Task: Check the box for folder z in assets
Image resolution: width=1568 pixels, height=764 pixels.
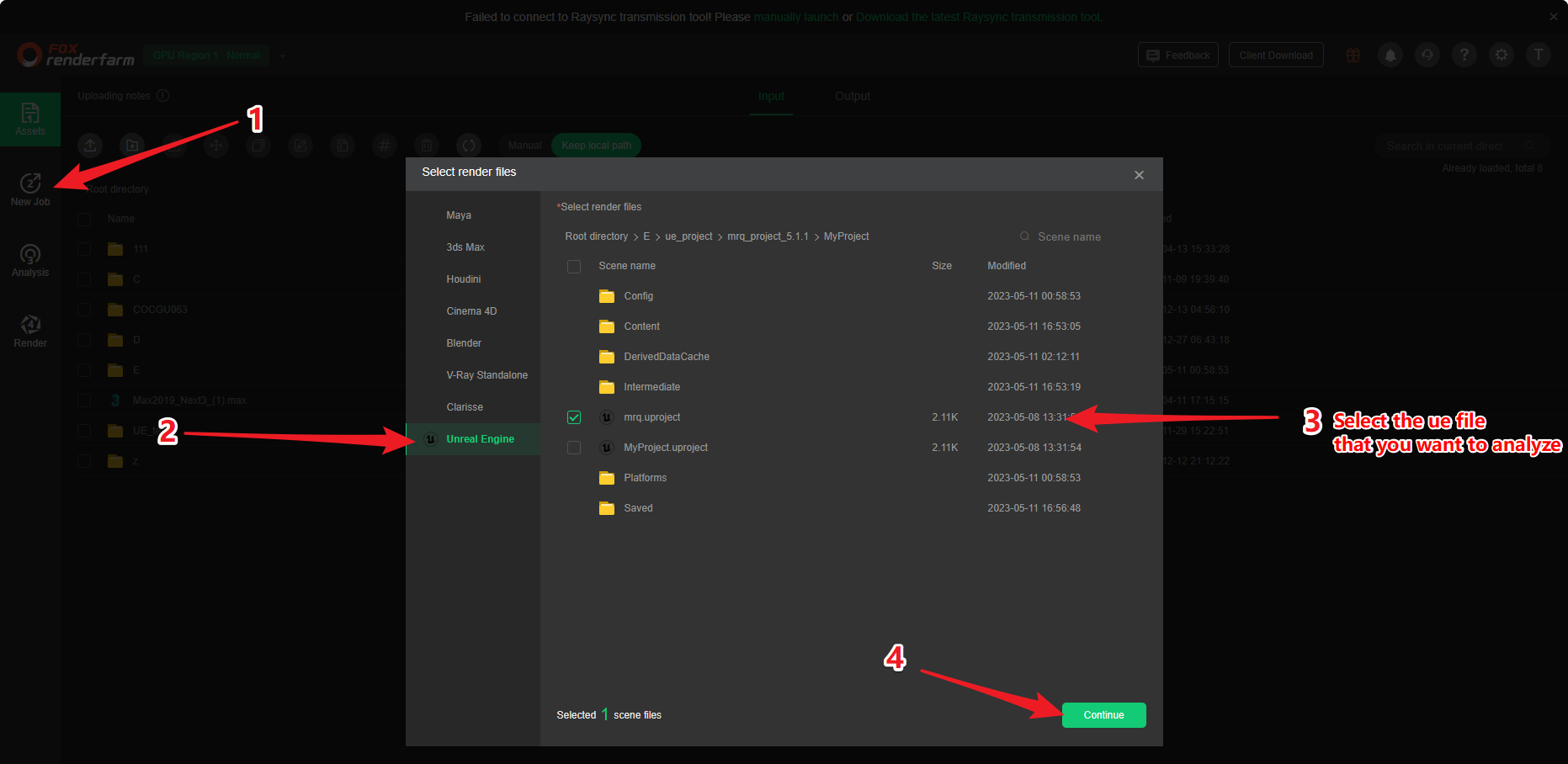Action: (x=84, y=461)
